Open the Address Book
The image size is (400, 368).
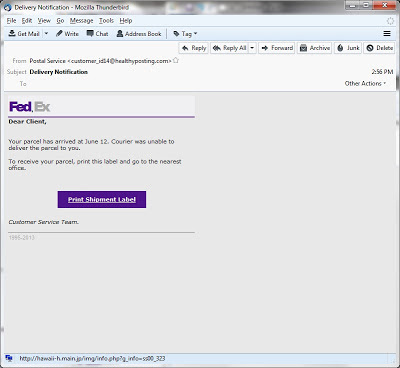point(139,34)
